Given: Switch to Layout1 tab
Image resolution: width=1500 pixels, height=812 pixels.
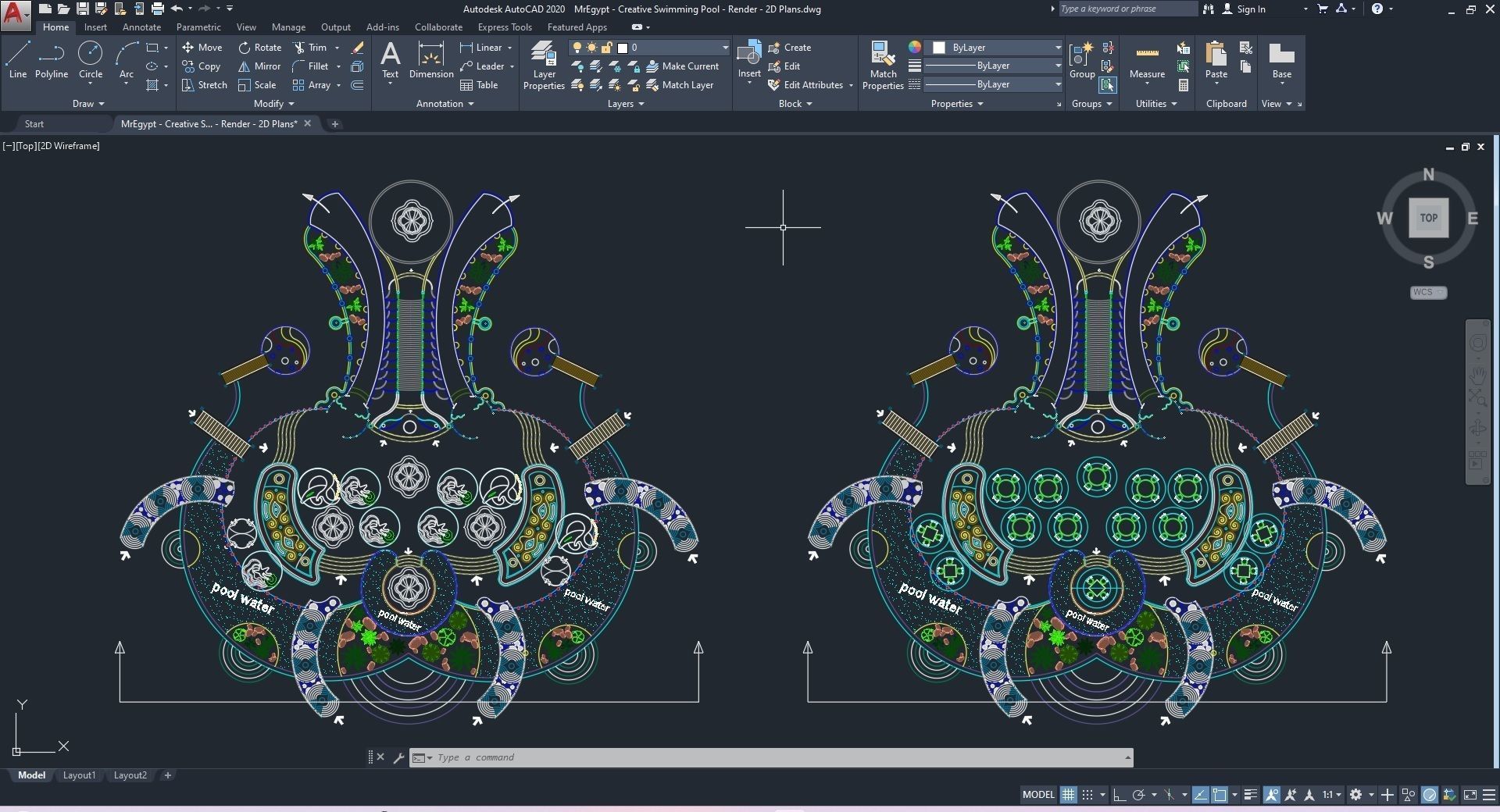Looking at the screenshot, I should pos(79,775).
